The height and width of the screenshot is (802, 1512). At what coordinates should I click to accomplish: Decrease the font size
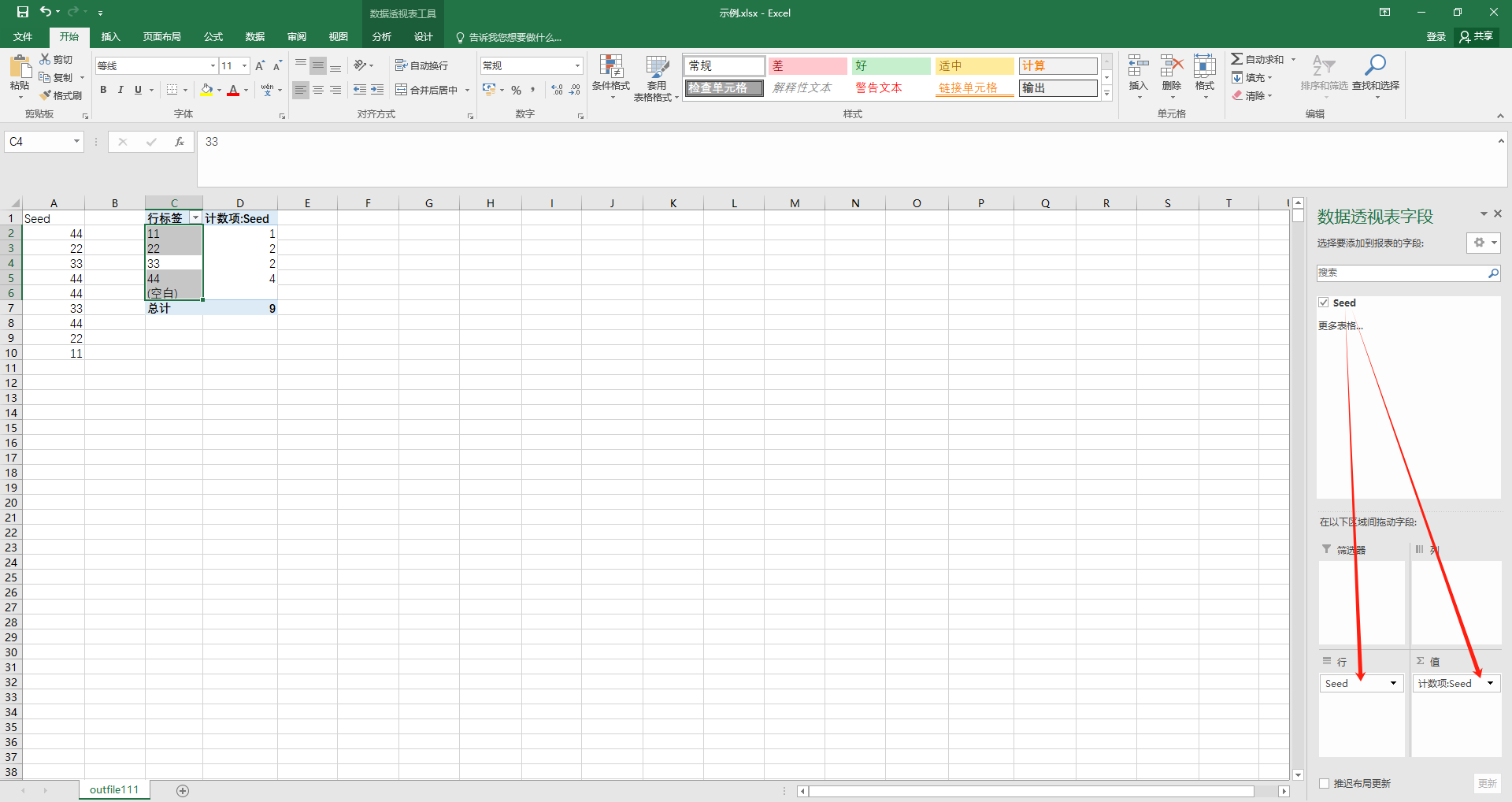click(277, 66)
